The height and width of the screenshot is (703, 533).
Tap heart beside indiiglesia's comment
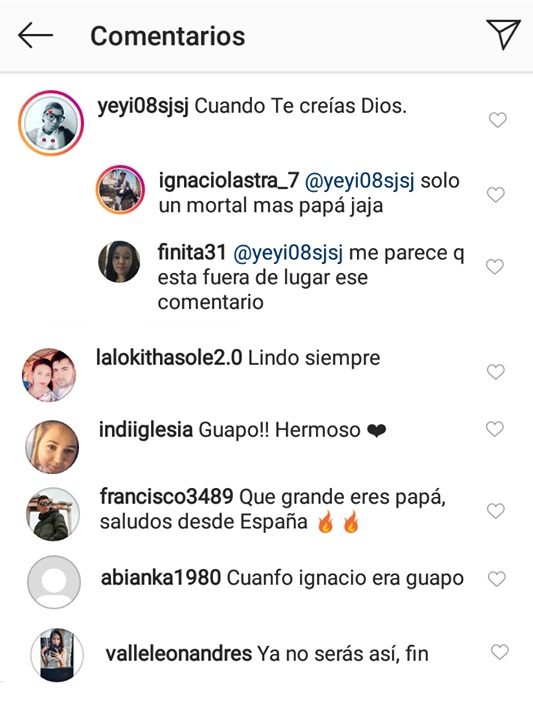[x=495, y=429]
